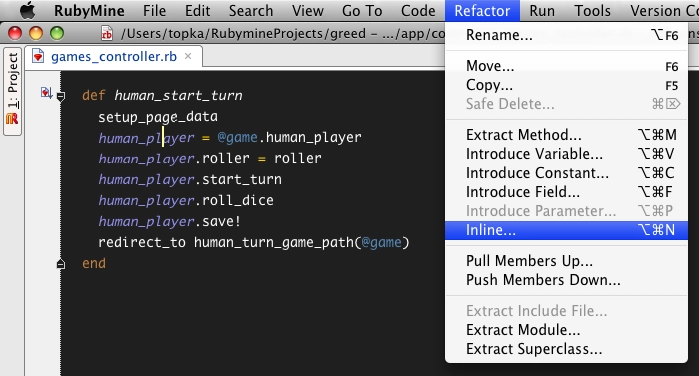This screenshot has height=376, width=699.
Task: Choose Copy... from the Refactor menu
Action: (x=566, y=85)
